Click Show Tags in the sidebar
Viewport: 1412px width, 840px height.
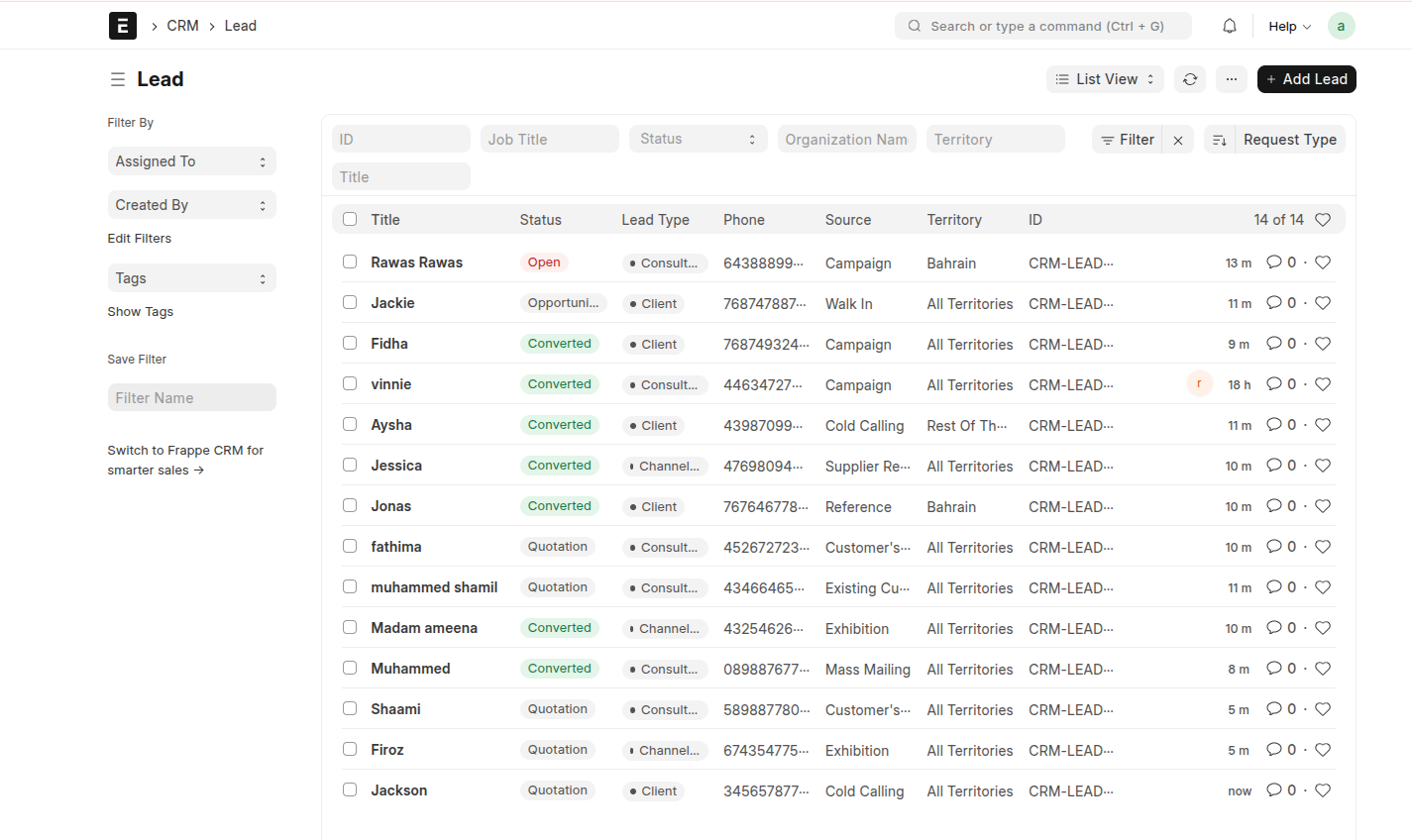141,312
